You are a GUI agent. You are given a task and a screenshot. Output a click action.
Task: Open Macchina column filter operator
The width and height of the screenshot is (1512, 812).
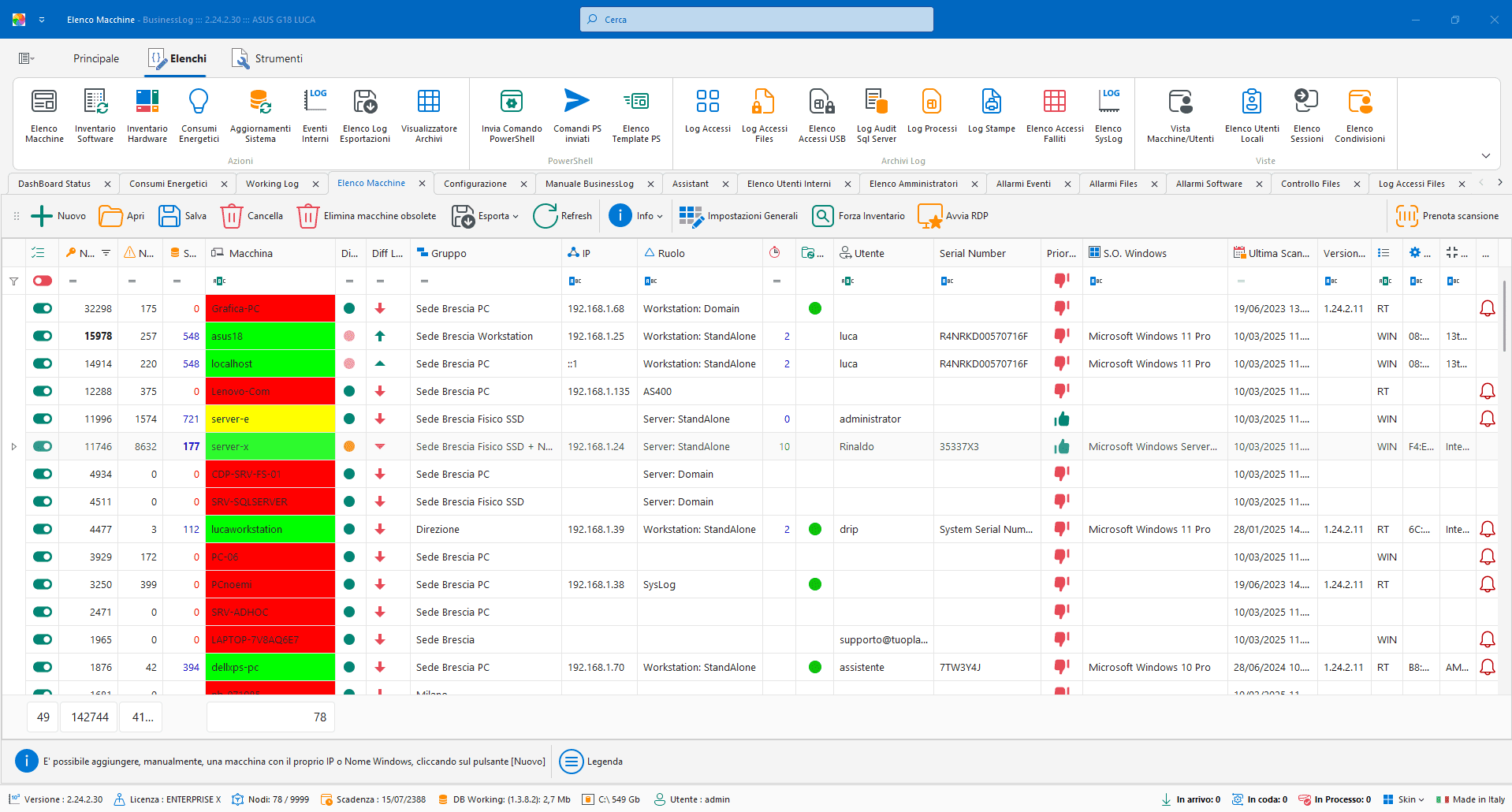pyautogui.click(x=219, y=281)
